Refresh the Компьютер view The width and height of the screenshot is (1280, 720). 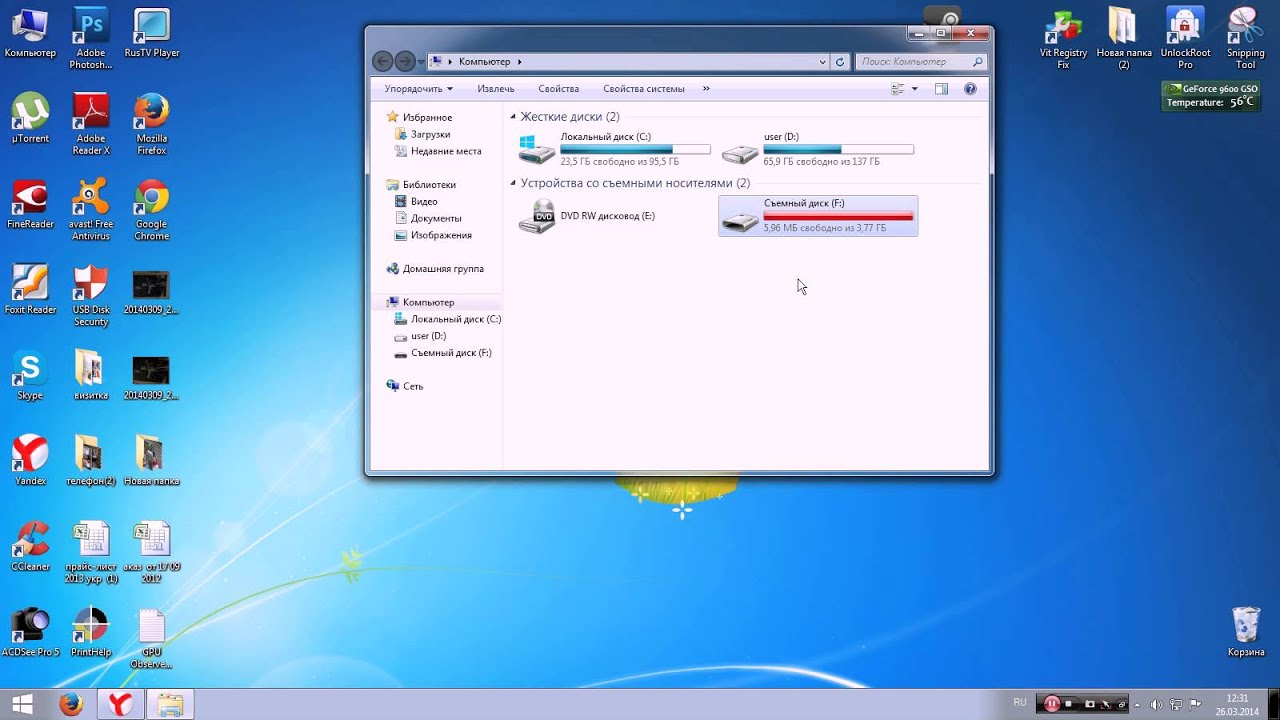(840, 62)
